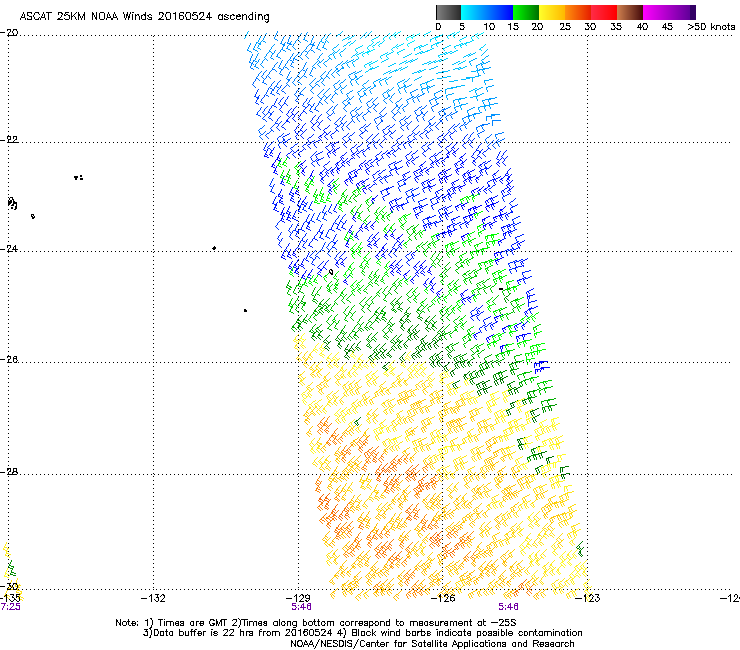The image size is (740, 650).
Task: Click the title 'ASCAT 25KM NOAA Winds 20160524 ascending'
Action: point(144,17)
